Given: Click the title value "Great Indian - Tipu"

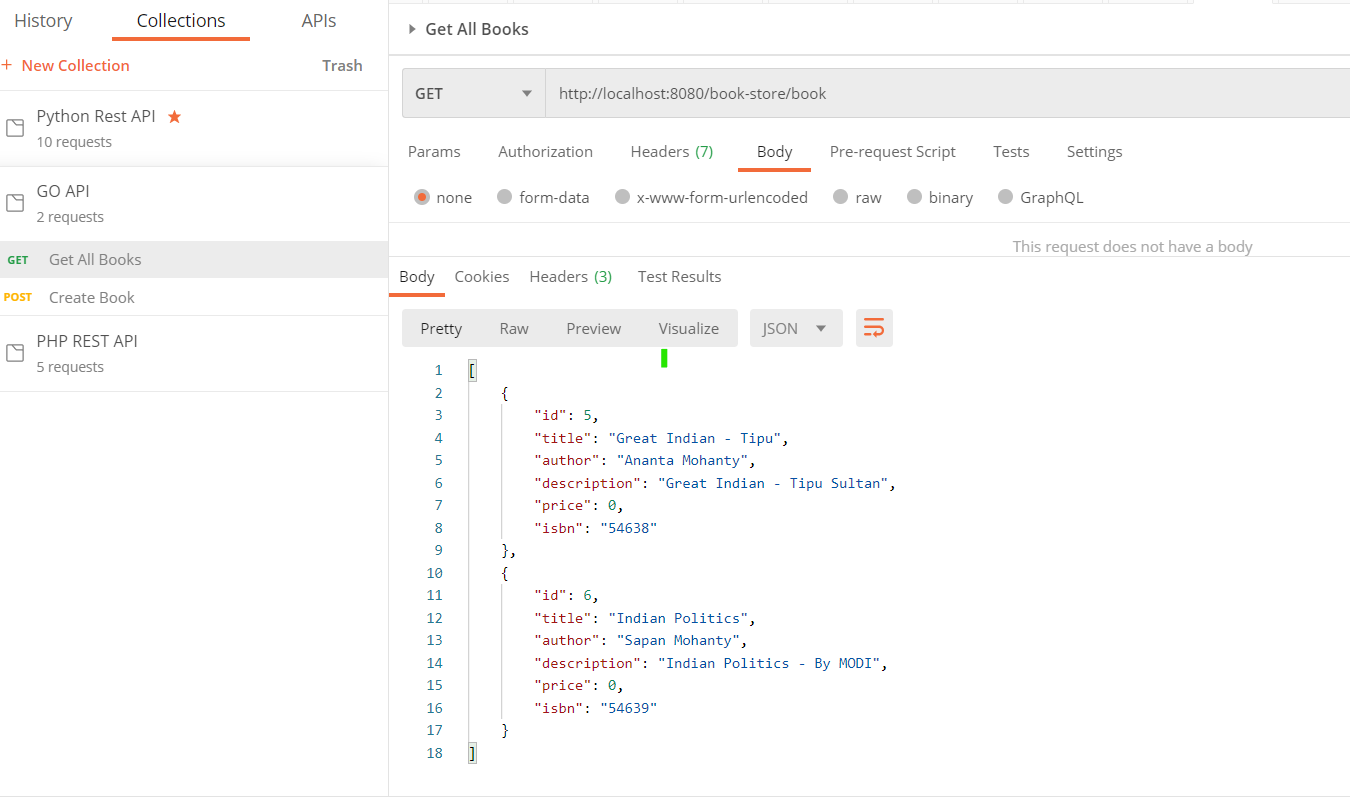Looking at the screenshot, I should coord(699,438).
